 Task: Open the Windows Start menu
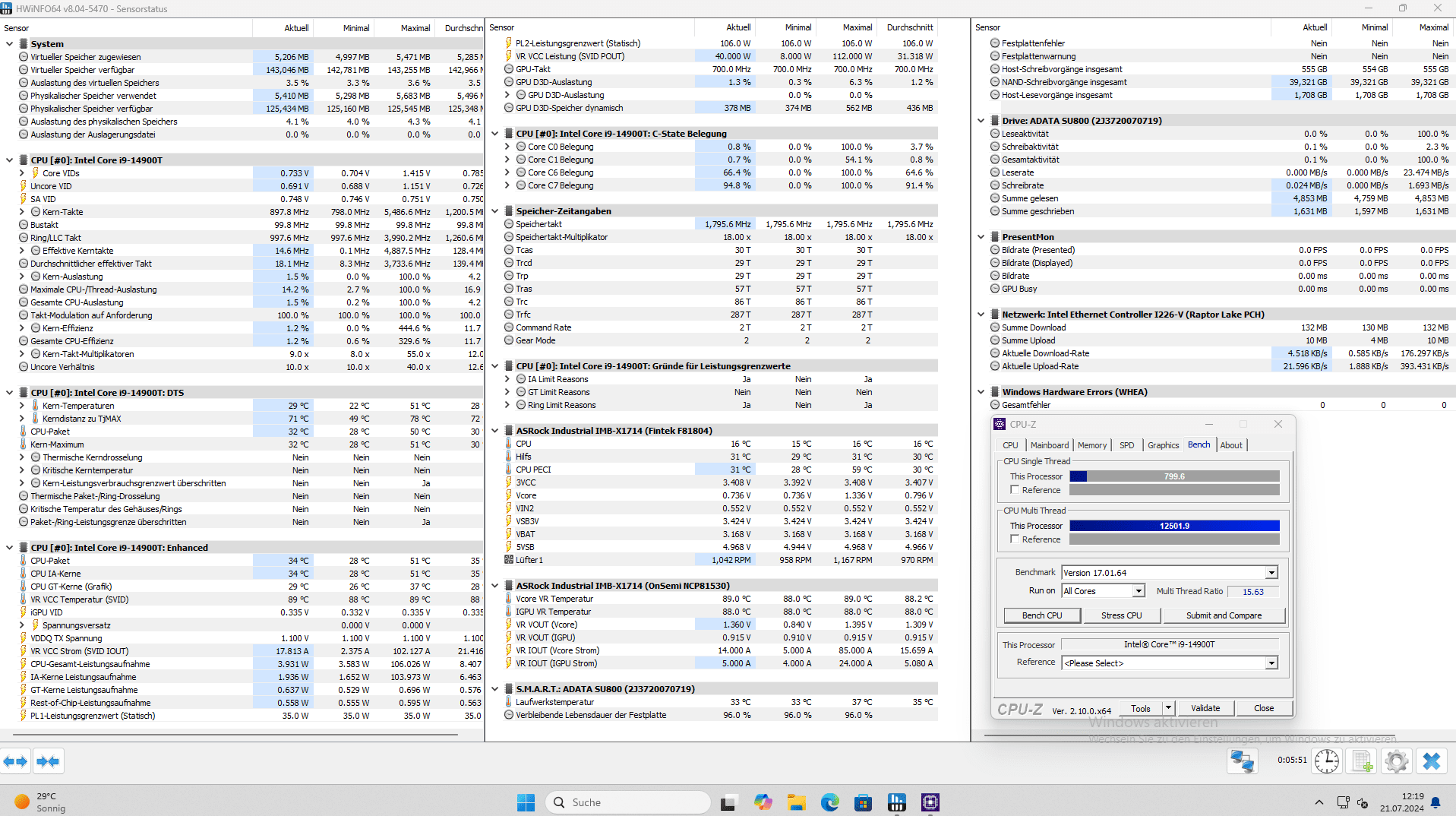(x=526, y=802)
